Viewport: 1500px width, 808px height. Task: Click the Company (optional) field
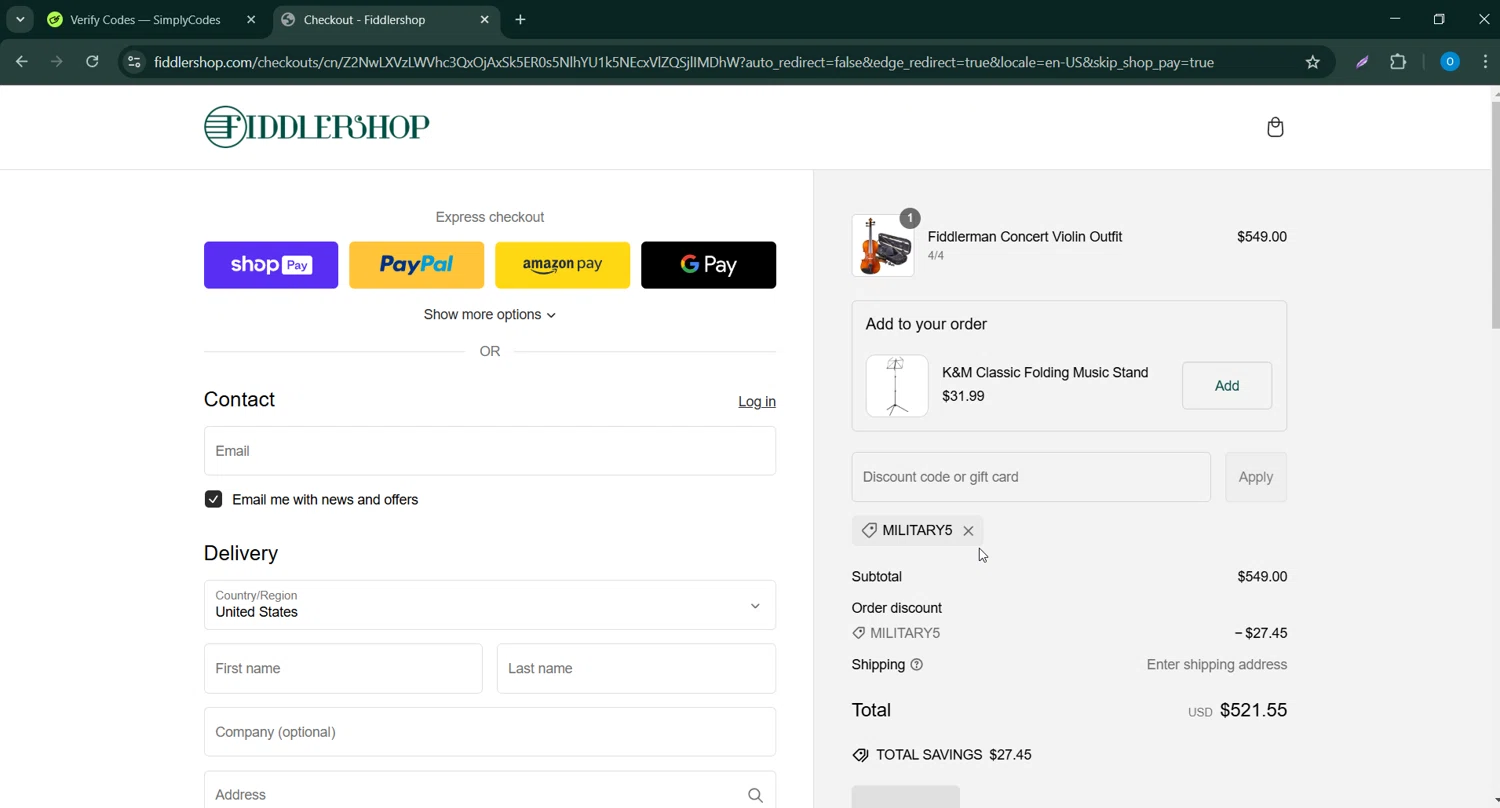click(x=490, y=732)
